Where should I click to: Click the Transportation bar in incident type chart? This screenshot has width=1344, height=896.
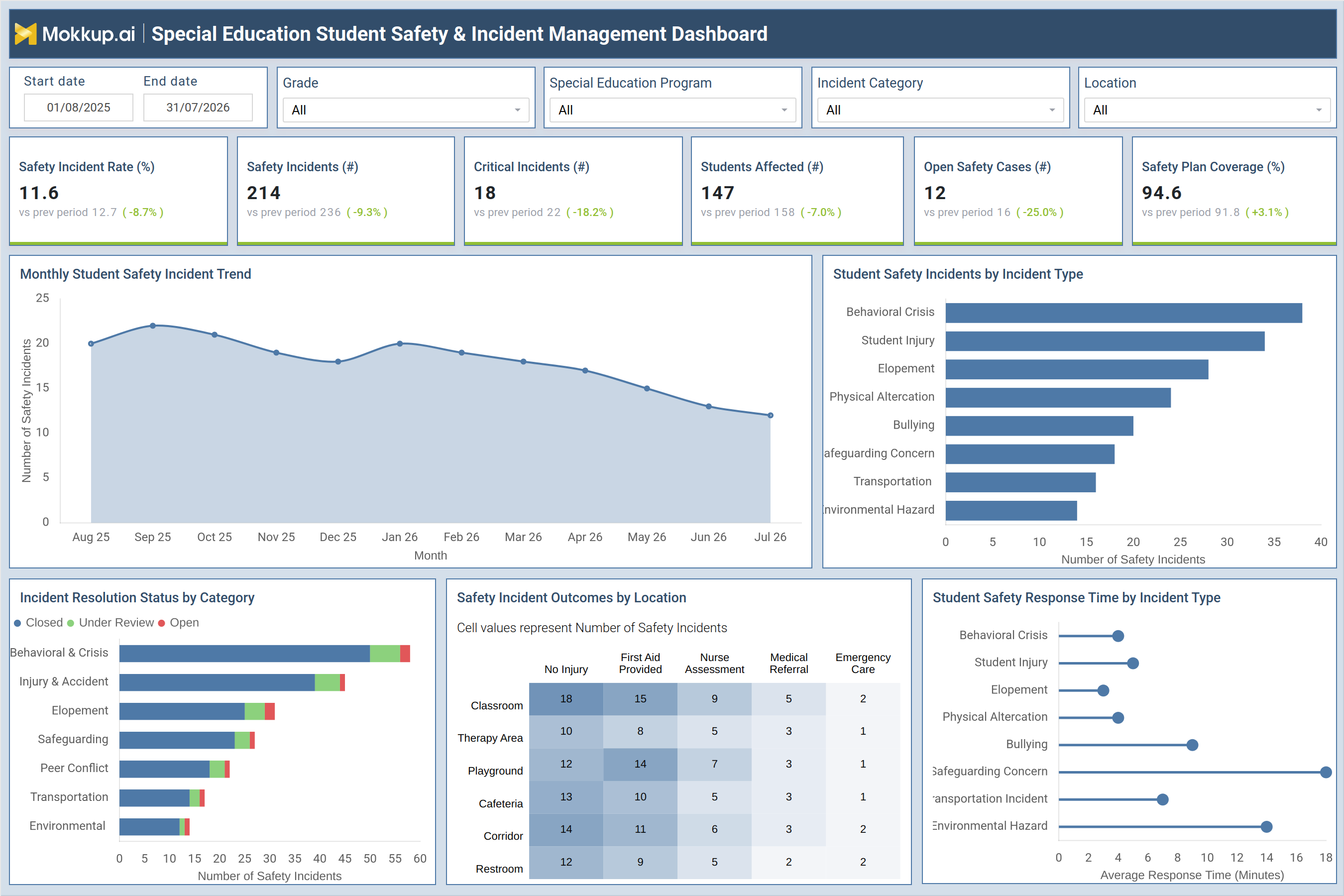coord(1020,482)
